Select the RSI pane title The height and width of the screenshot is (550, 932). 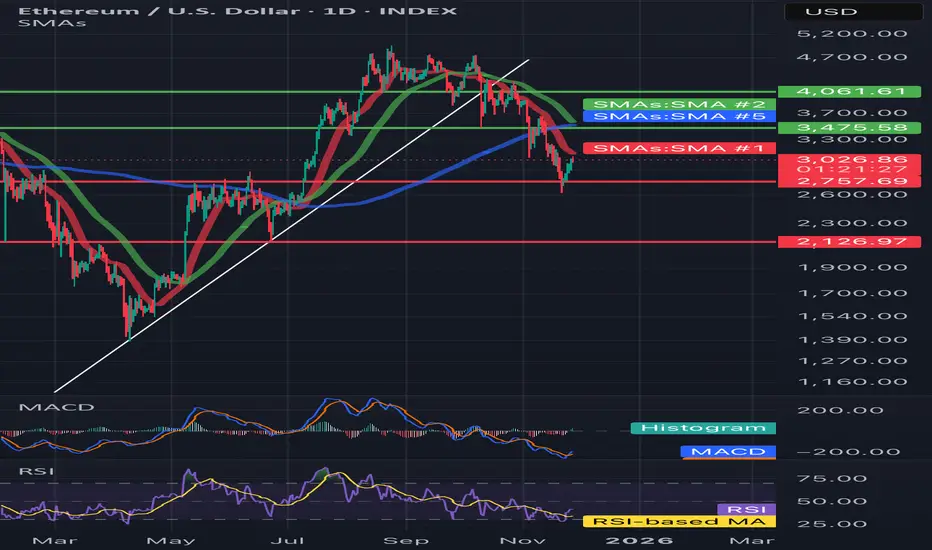36,472
